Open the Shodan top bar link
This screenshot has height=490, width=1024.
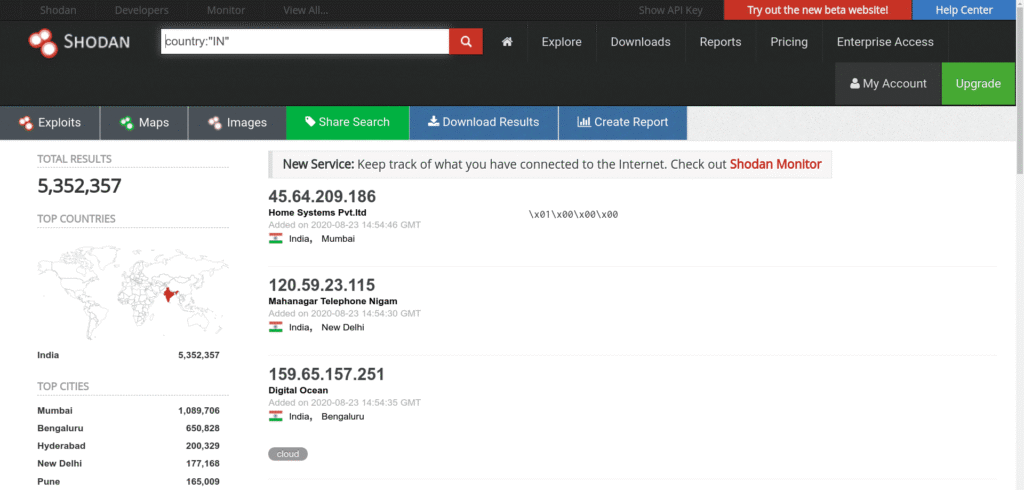[56, 10]
